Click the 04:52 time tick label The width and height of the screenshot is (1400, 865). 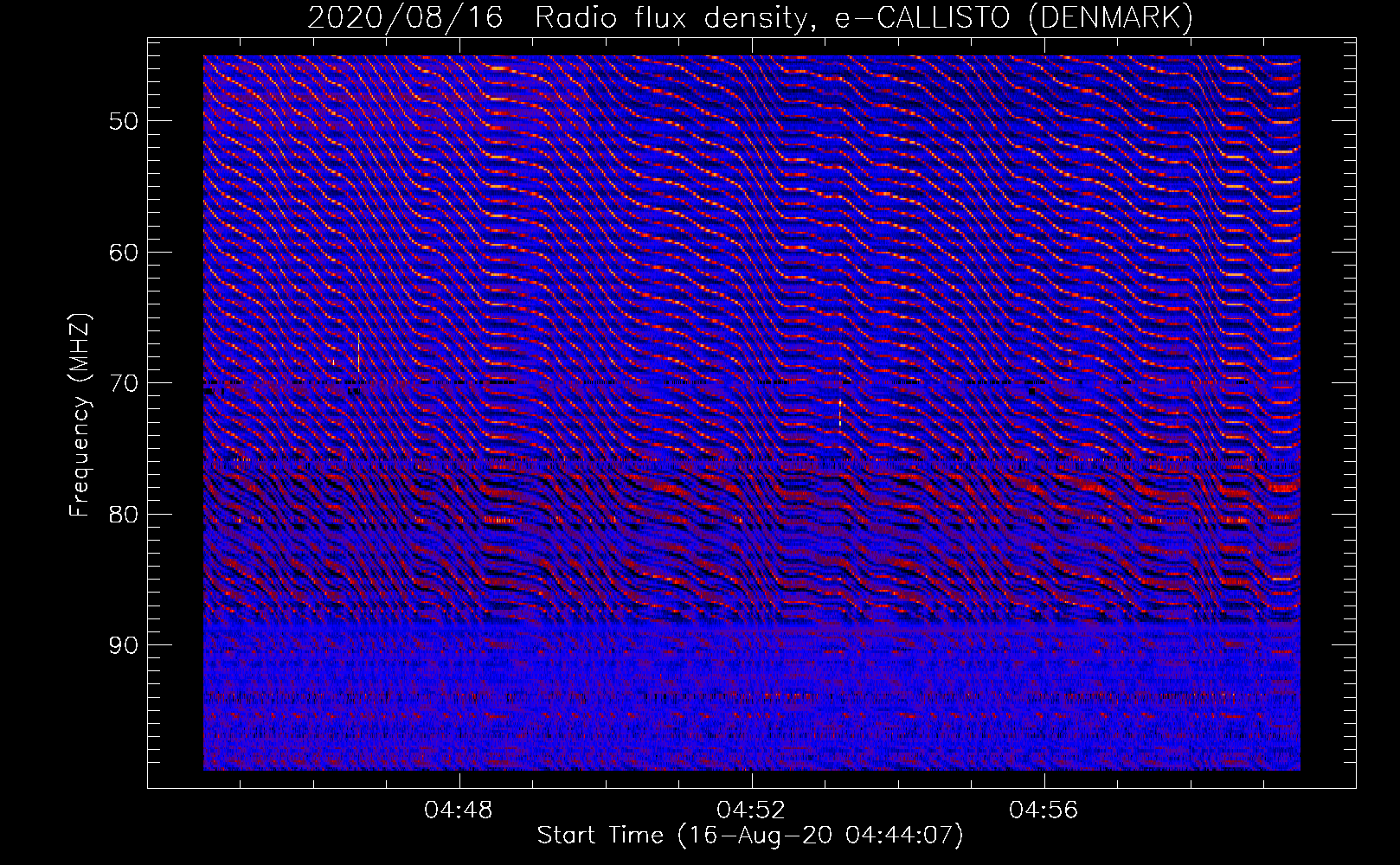pyautogui.click(x=751, y=811)
